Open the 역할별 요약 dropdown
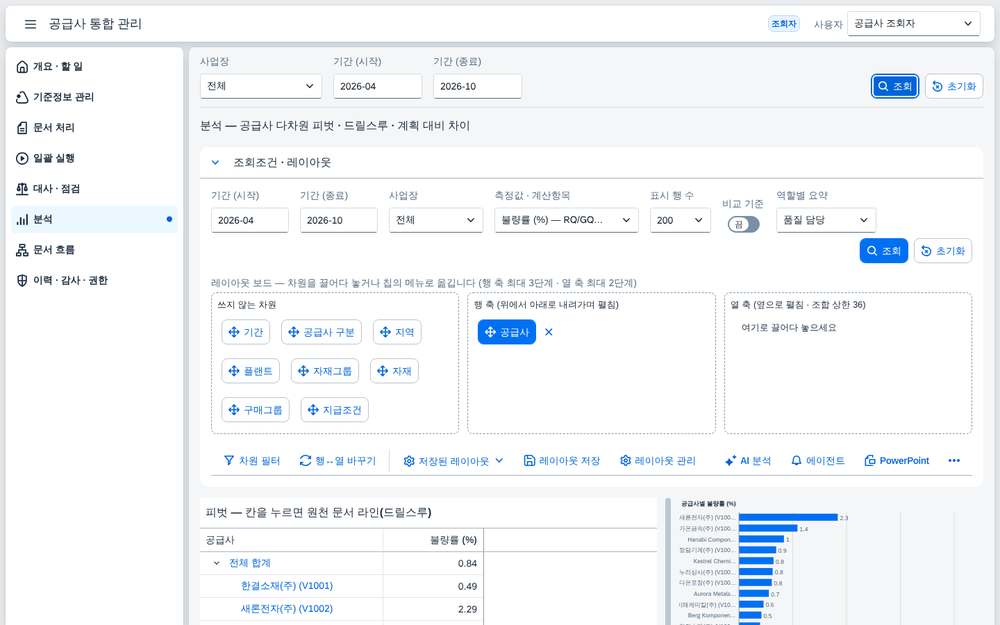The image size is (1000, 625). click(826, 220)
